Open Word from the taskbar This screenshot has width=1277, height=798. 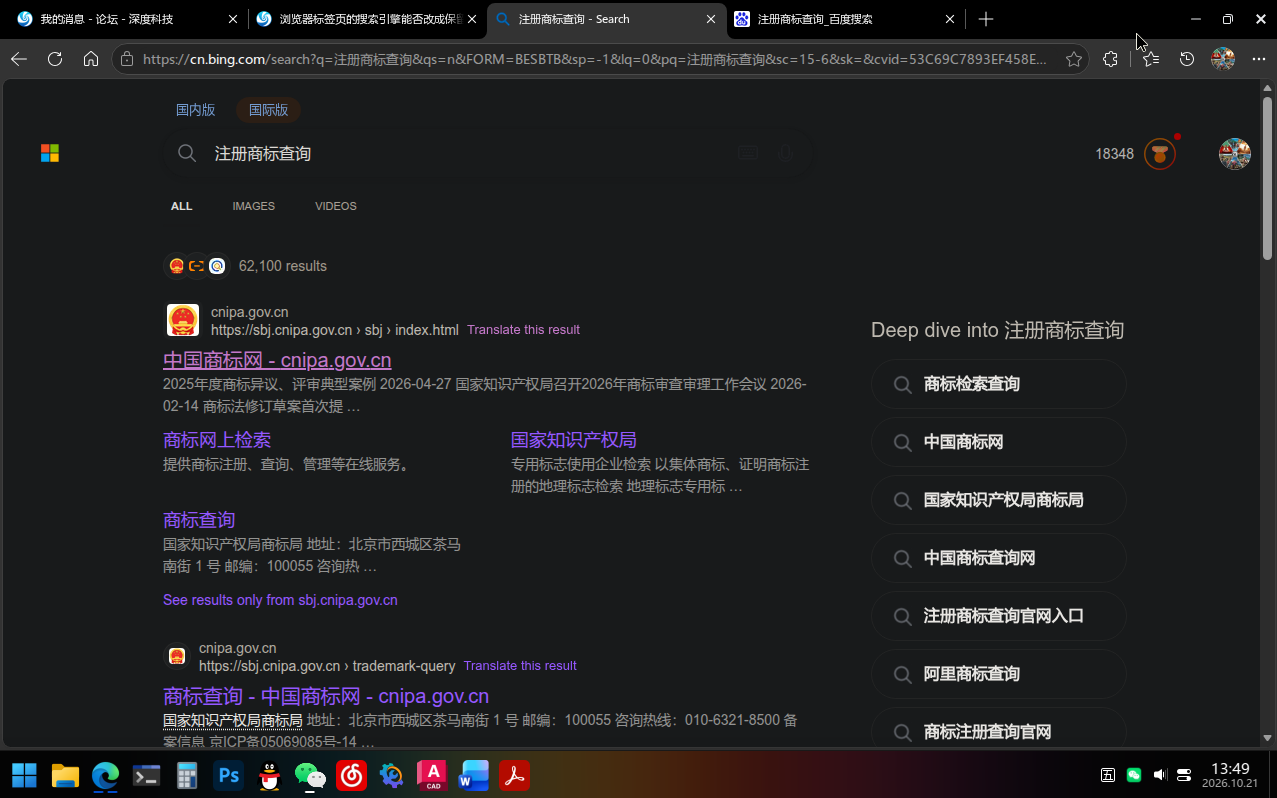point(473,775)
